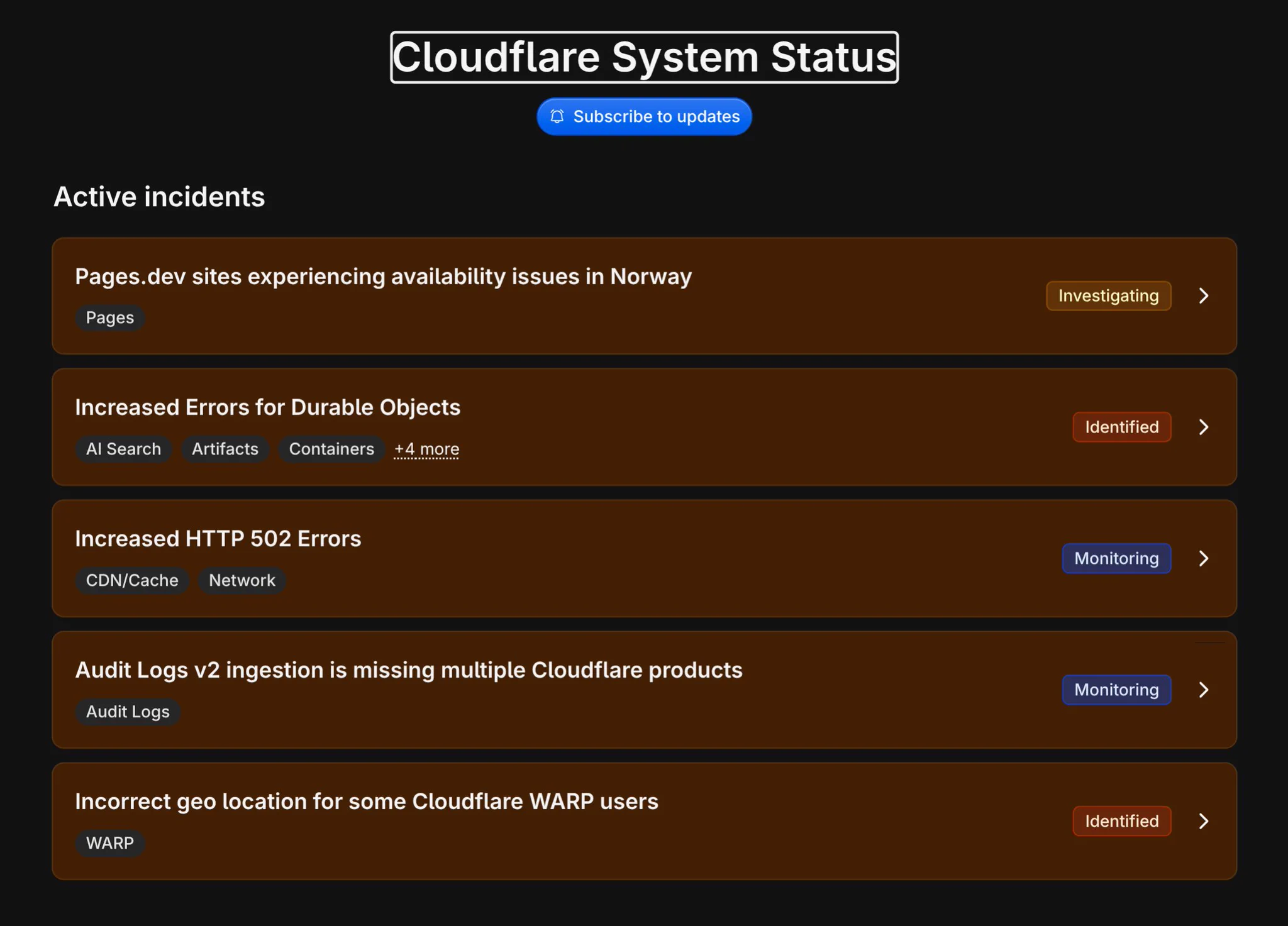The height and width of the screenshot is (926, 1288).
Task: Open 'Audit Logs v2 ingestion is missing' title
Action: (409, 670)
